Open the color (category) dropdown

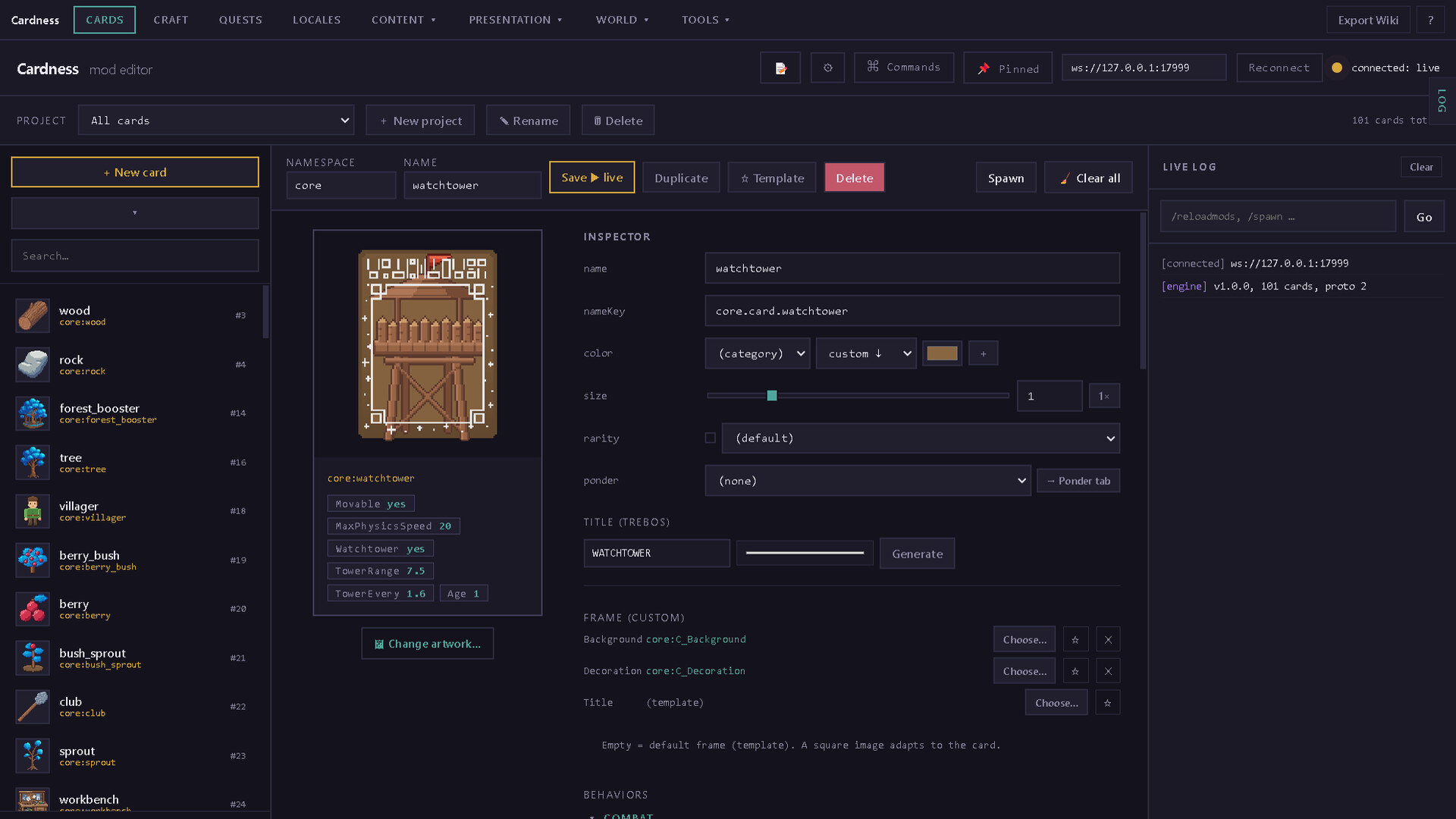click(758, 353)
